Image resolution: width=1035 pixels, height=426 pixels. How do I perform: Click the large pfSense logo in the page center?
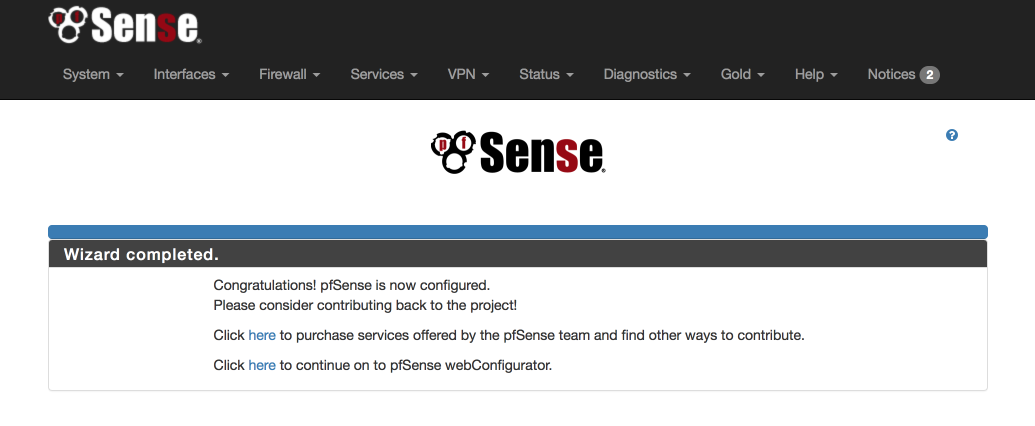click(518, 152)
